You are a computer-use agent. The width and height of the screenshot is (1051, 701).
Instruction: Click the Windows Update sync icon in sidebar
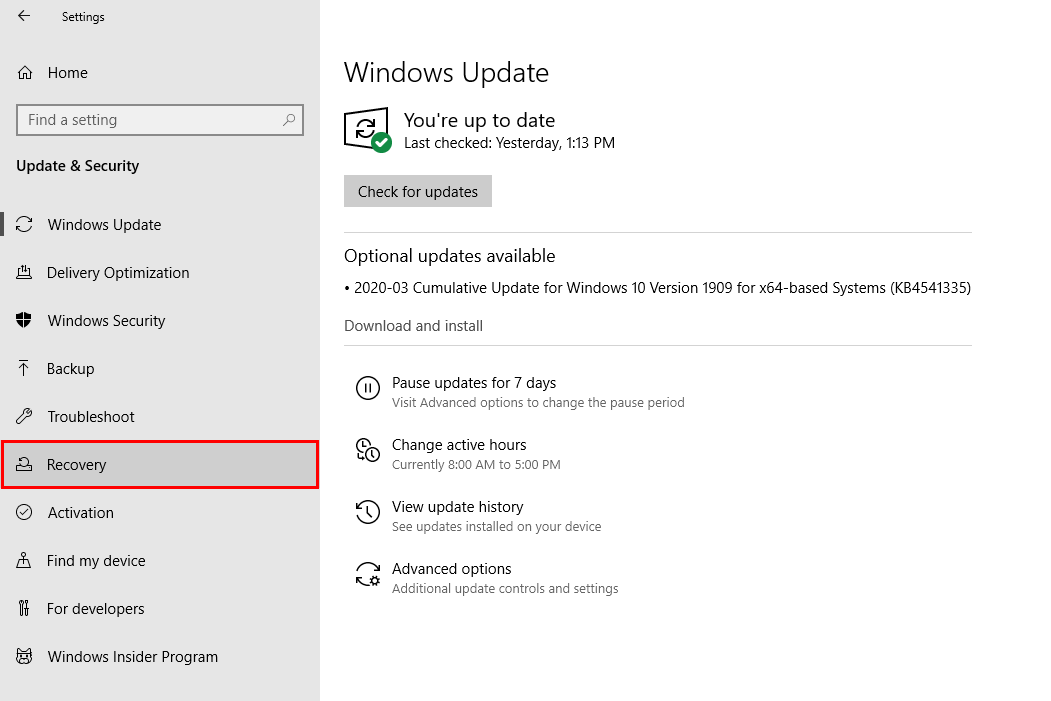tap(24, 225)
